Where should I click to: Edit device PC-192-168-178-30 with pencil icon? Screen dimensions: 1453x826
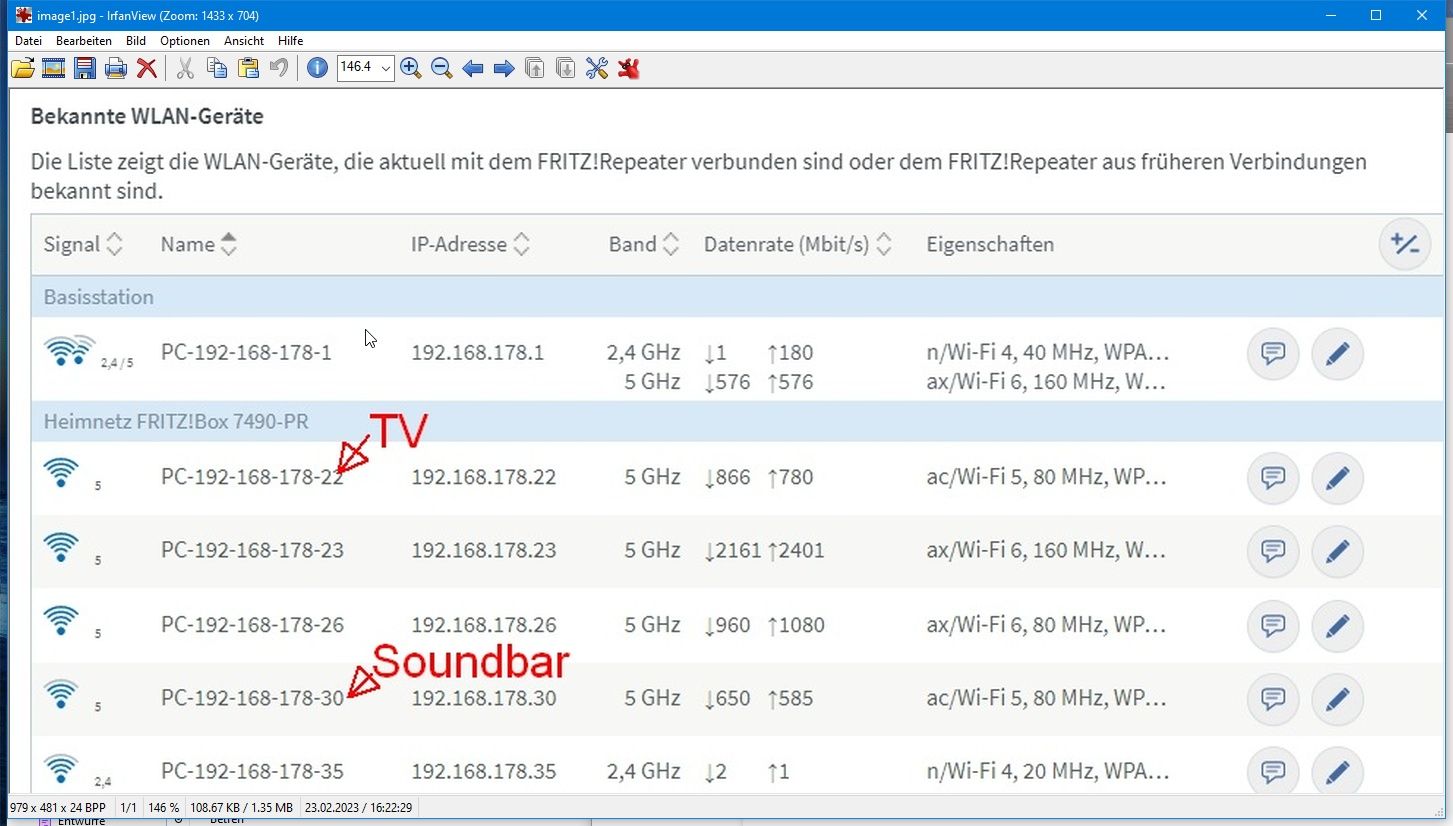(x=1337, y=699)
